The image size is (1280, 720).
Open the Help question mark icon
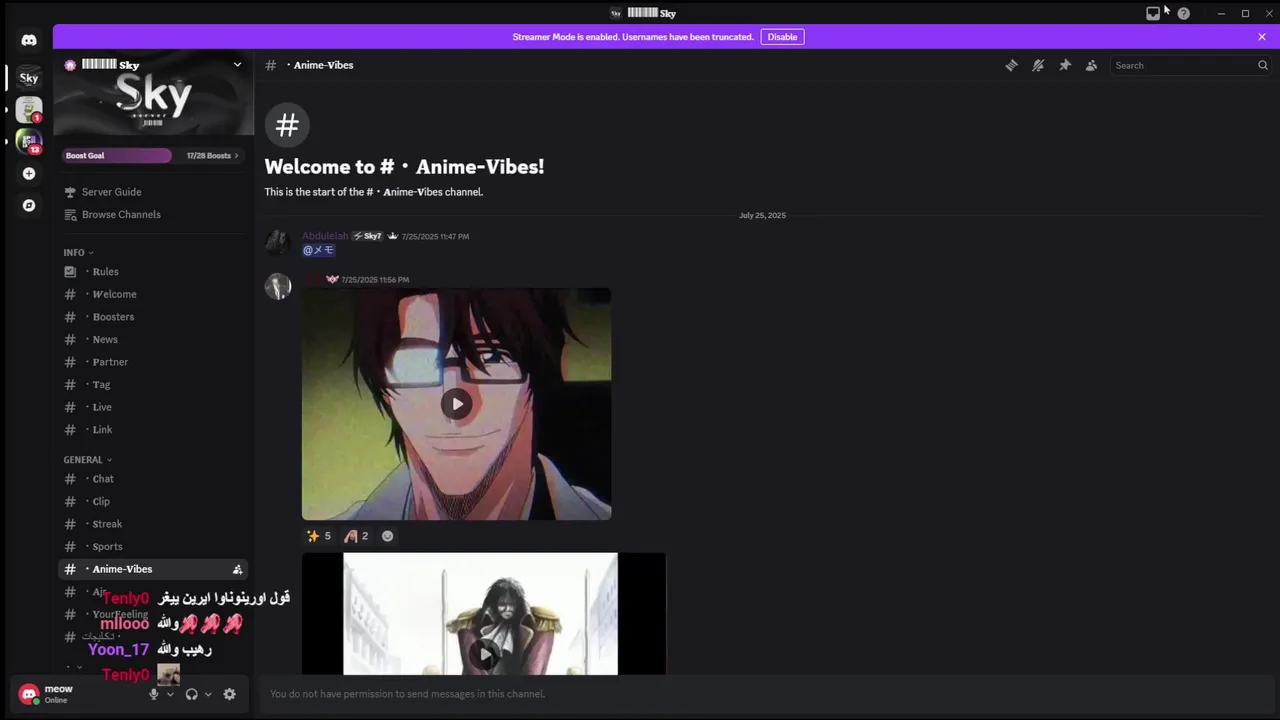(x=1184, y=13)
